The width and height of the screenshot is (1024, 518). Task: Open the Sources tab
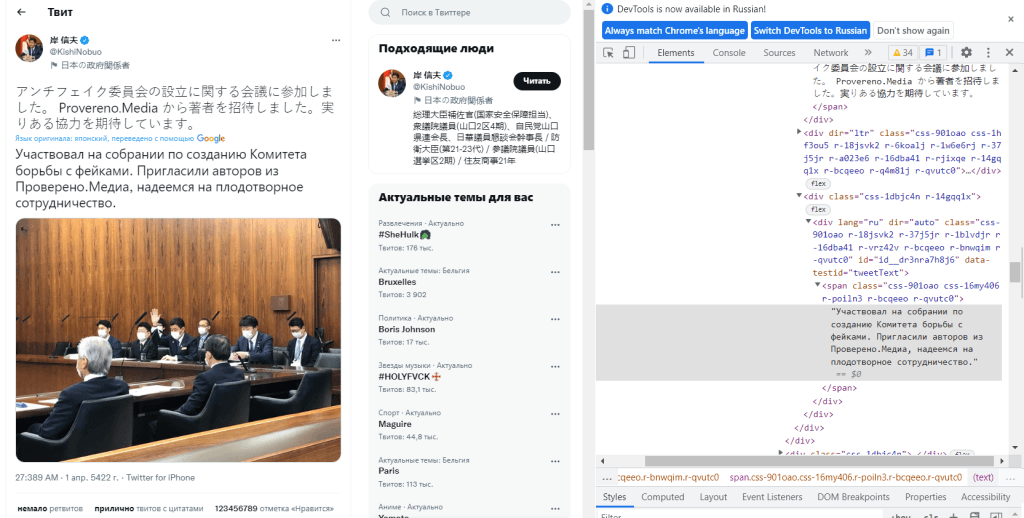click(779, 53)
